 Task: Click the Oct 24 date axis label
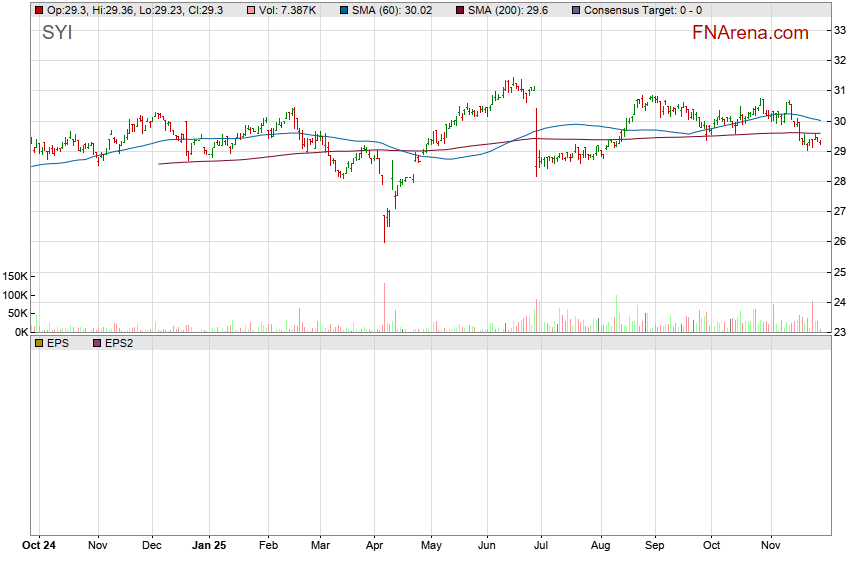pyautogui.click(x=39, y=546)
